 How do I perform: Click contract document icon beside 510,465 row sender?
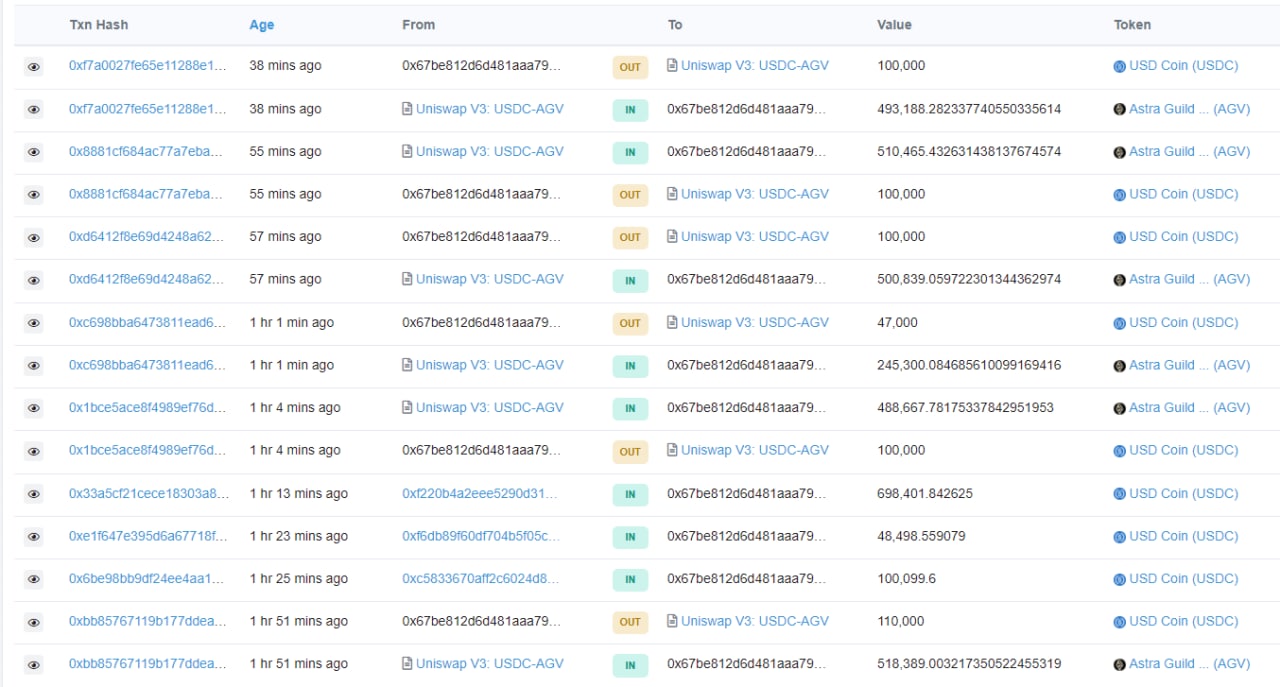pos(407,151)
